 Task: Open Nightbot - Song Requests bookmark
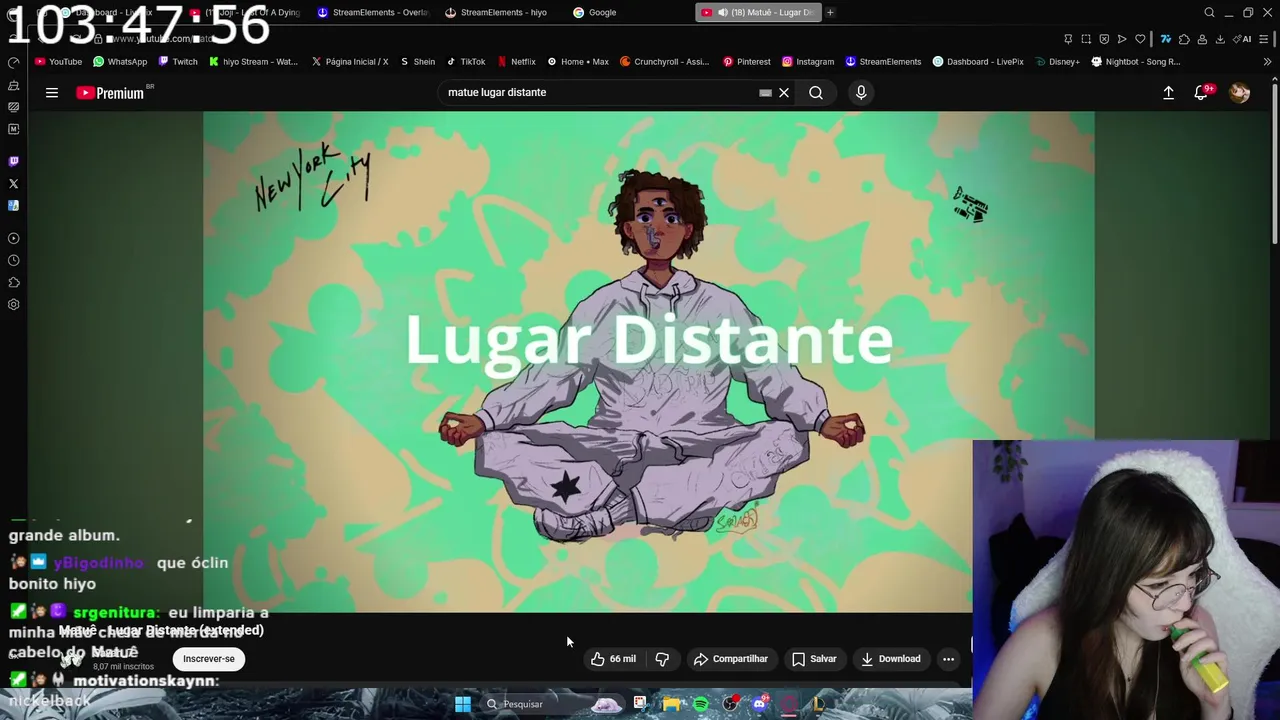(x=1135, y=62)
